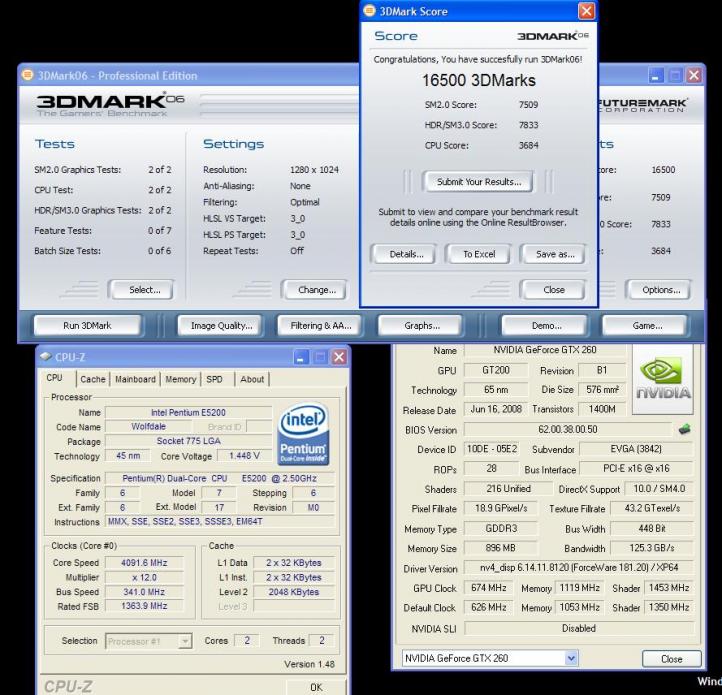Click Change under Settings
The height and width of the screenshot is (695, 722).
(x=317, y=290)
